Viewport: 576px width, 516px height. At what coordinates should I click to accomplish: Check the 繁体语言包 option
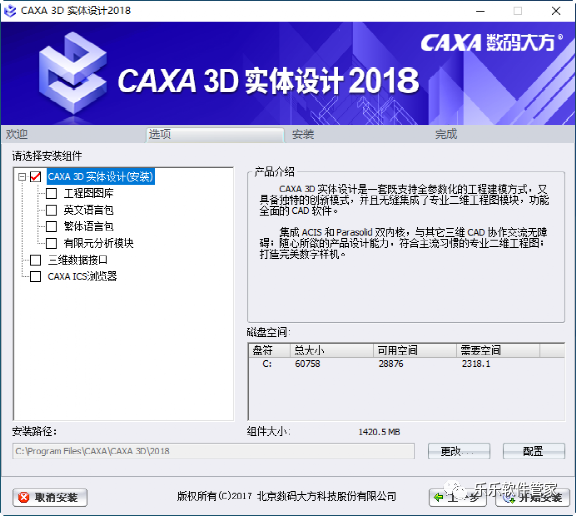click(51, 226)
